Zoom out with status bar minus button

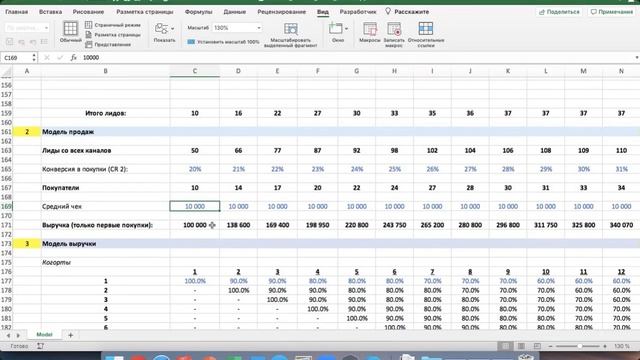[x=551, y=346]
